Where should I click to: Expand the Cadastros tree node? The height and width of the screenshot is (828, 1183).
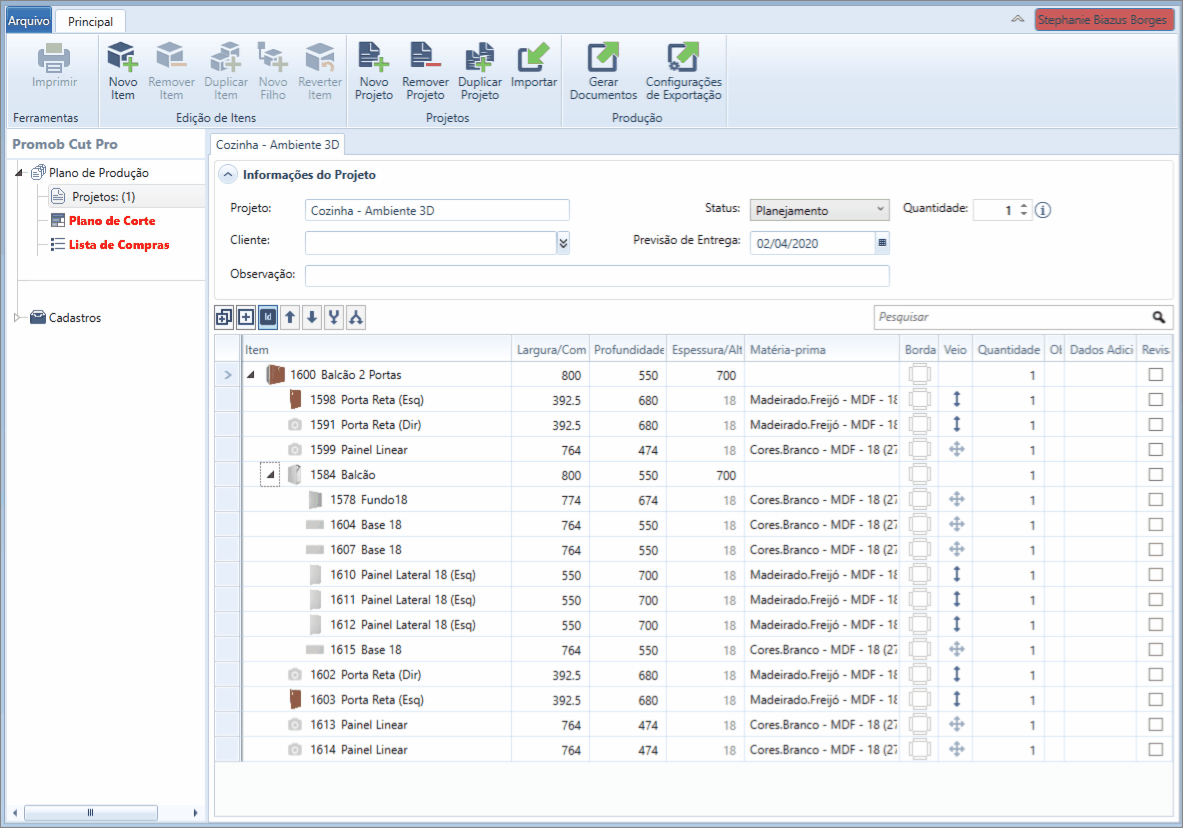tap(18, 318)
